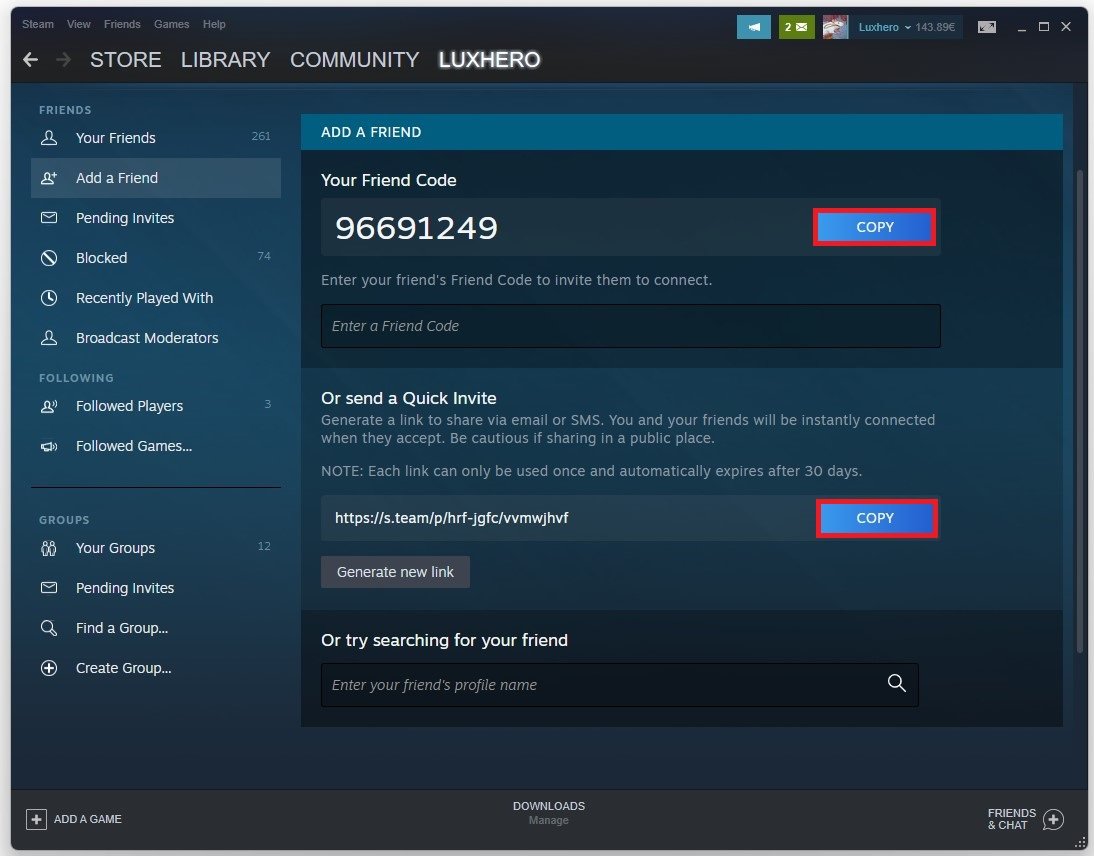Switch to Big Picture mode icon
1094x856 pixels.
coord(987,27)
